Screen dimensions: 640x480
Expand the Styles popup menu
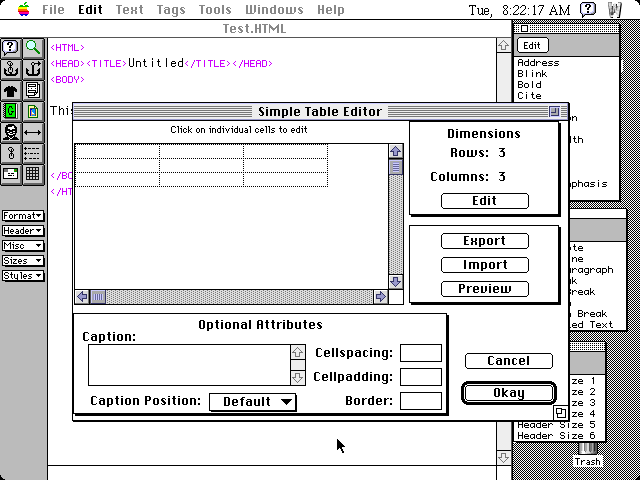(23, 276)
